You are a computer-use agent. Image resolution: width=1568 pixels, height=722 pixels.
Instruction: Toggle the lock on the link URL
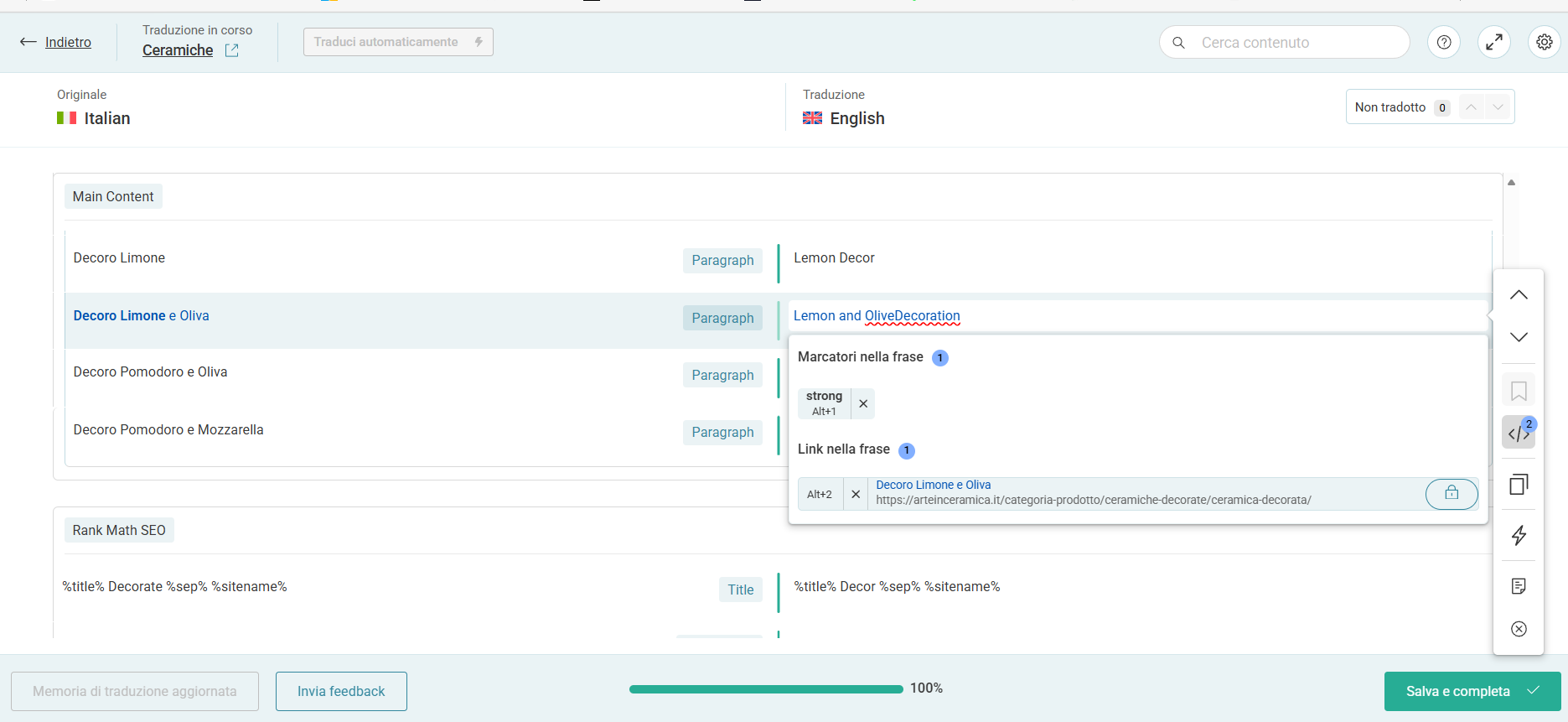click(1451, 493)
